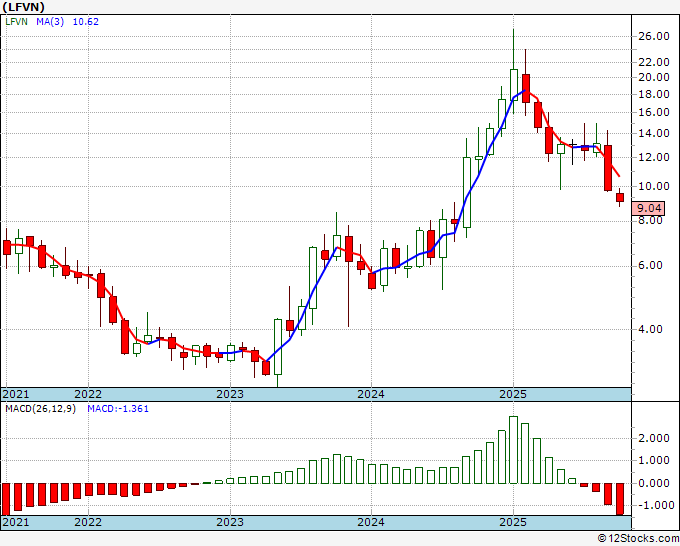The height and width of the screenshot is (546, 680).
Task: Click 2025 on the price chart timeline
Action: point(512,394)
